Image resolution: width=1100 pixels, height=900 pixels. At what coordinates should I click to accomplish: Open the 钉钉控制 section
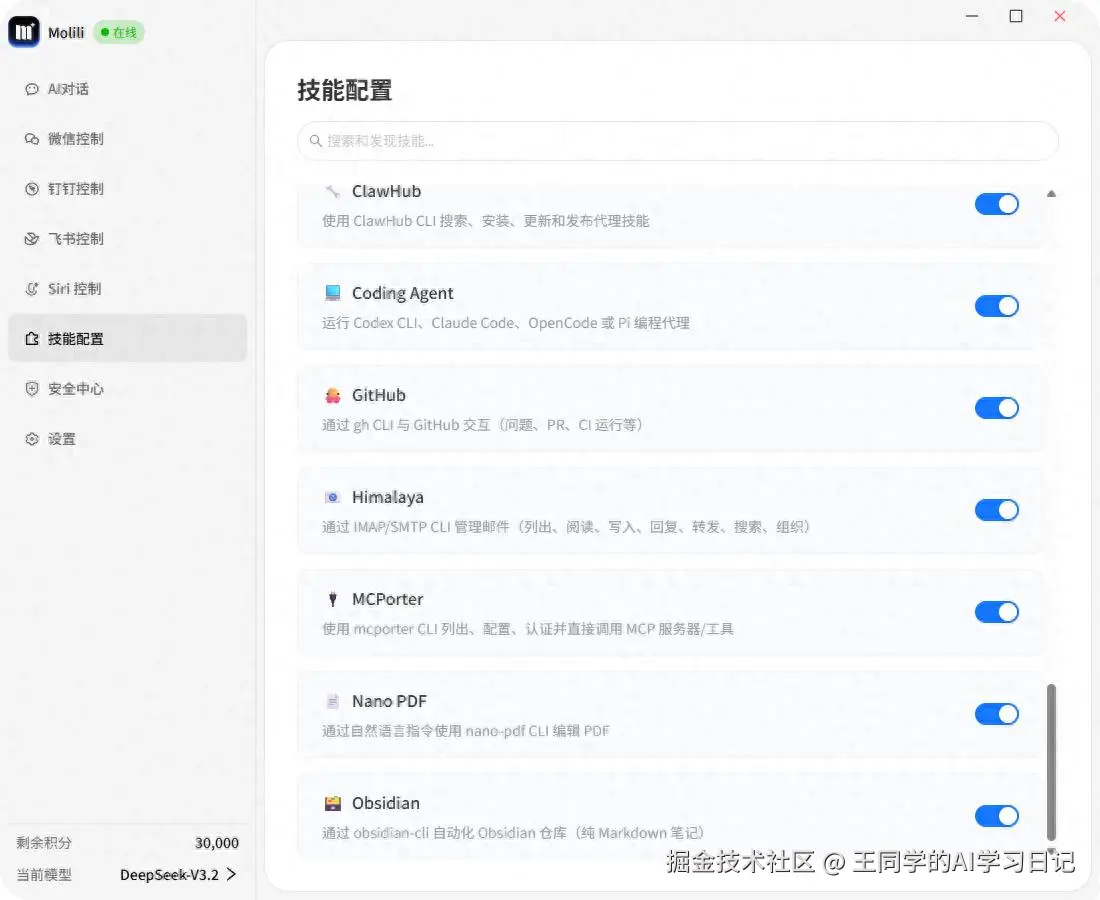pyautogui.click(x=127, y=189)
